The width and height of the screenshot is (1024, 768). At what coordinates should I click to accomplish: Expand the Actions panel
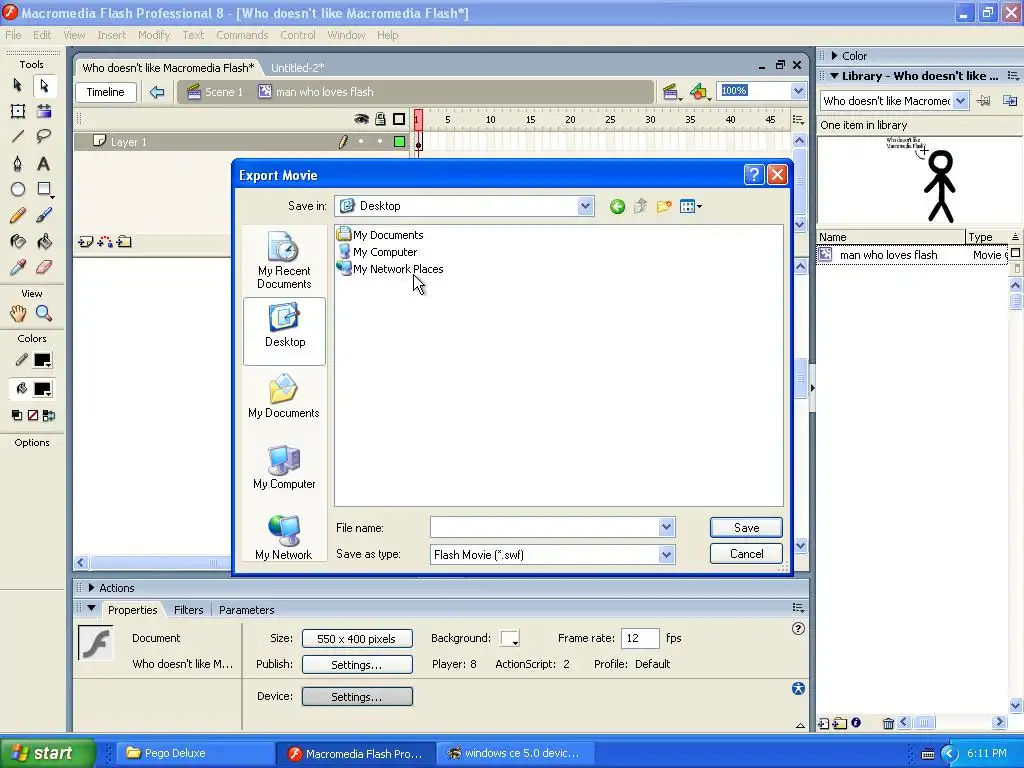tap(91, 588)
